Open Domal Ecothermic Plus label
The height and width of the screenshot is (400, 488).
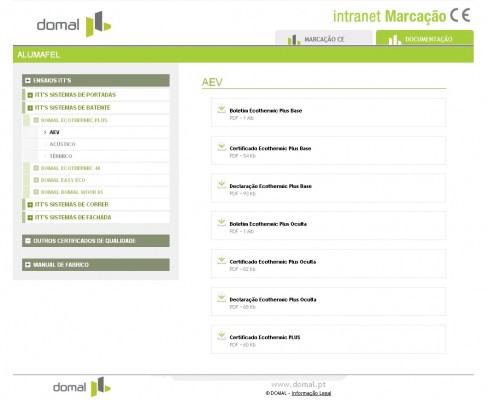point(74,120)
